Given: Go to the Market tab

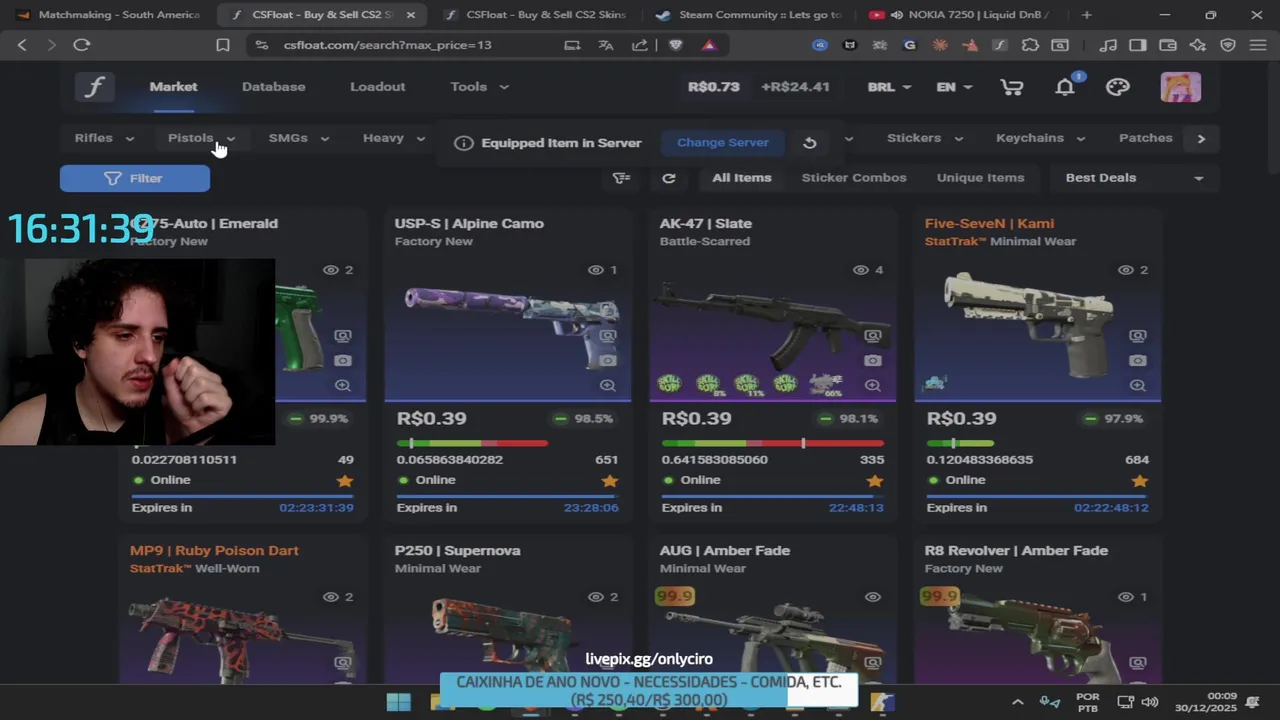Looking at the screenshot, I should (173, 87).
